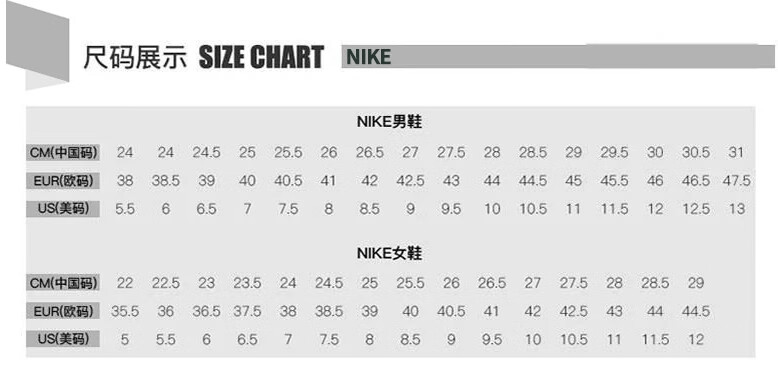The height and width of the screenshot is (376, 778).
Task: Click EUR size 47.5 in men's table
Action: tap(736, 181)
